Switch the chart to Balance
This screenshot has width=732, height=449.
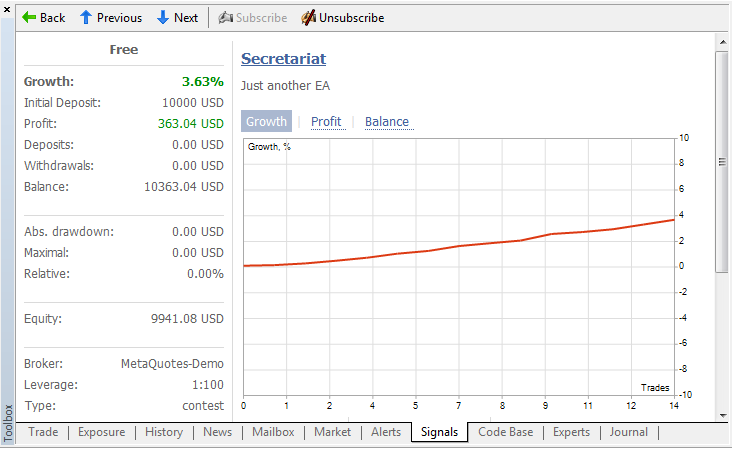point(387,121)
